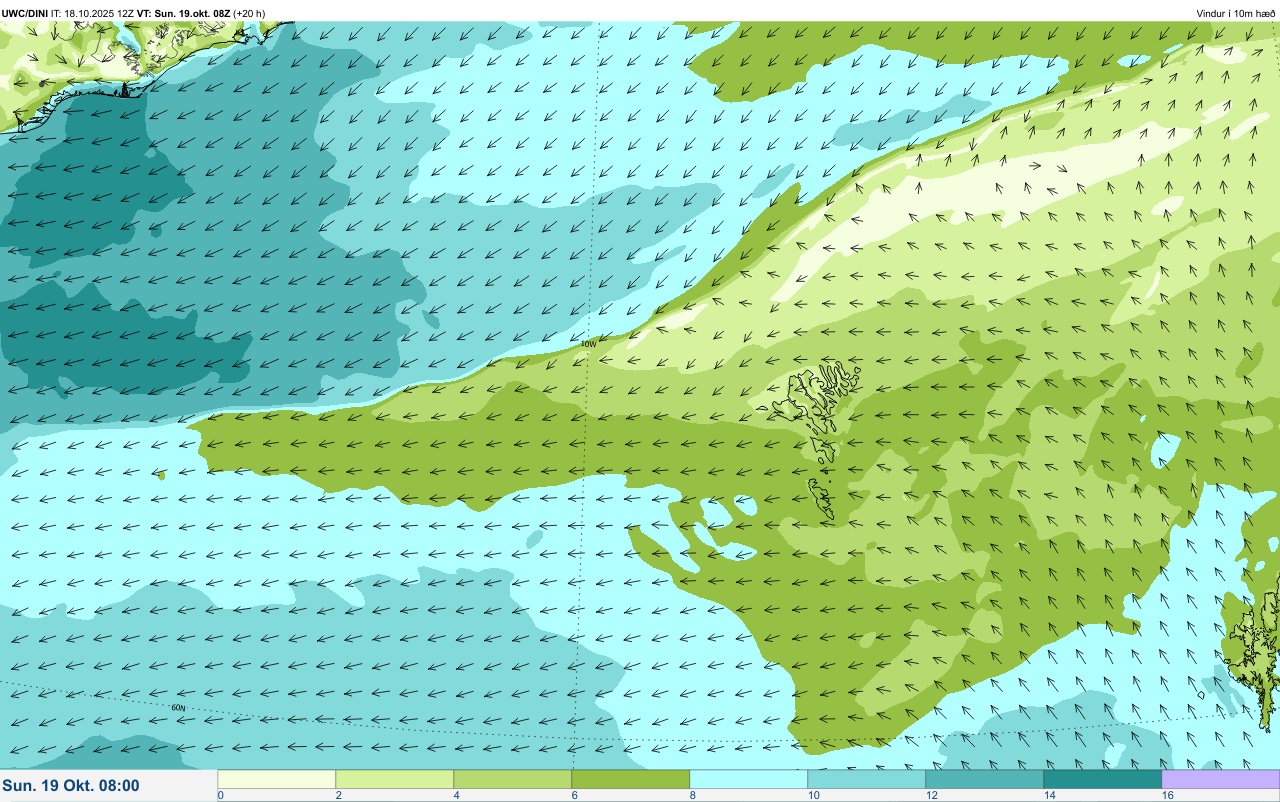Click the legend tick value '8'
The image size is (1280, 802).
point(692,795)
